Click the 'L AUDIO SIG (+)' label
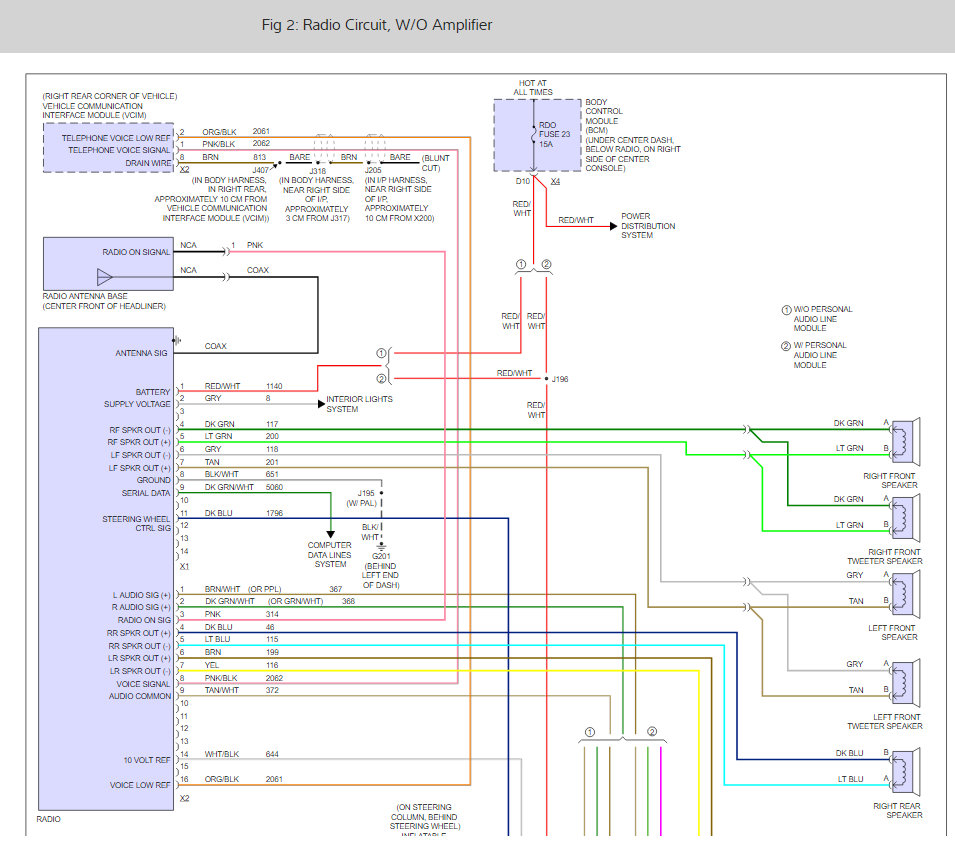Viewport: 955px width, 846px height. [141, 594]
